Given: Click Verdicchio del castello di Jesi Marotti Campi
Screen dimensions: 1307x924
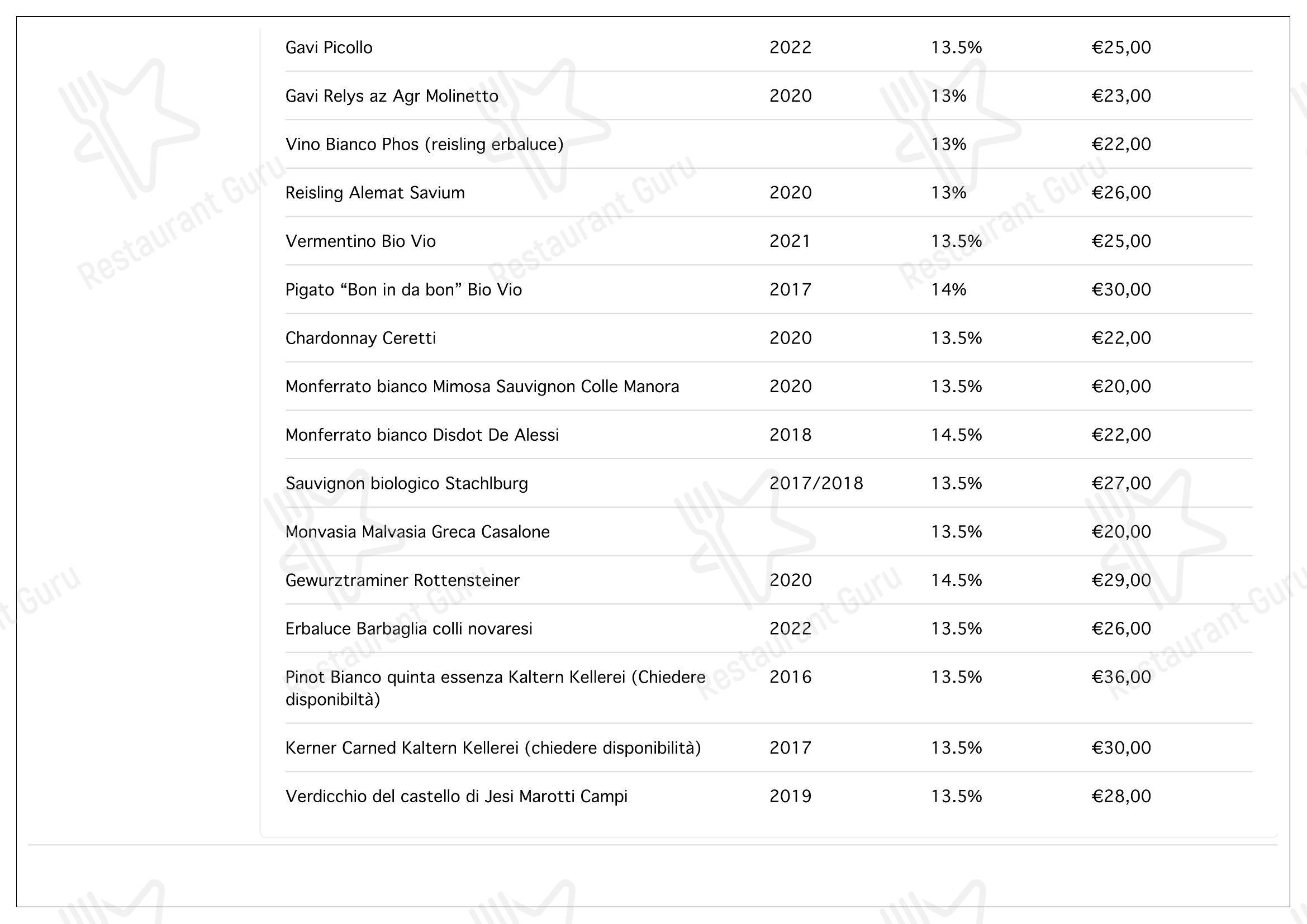Looking at the screenshot, I should pos(456,796).
